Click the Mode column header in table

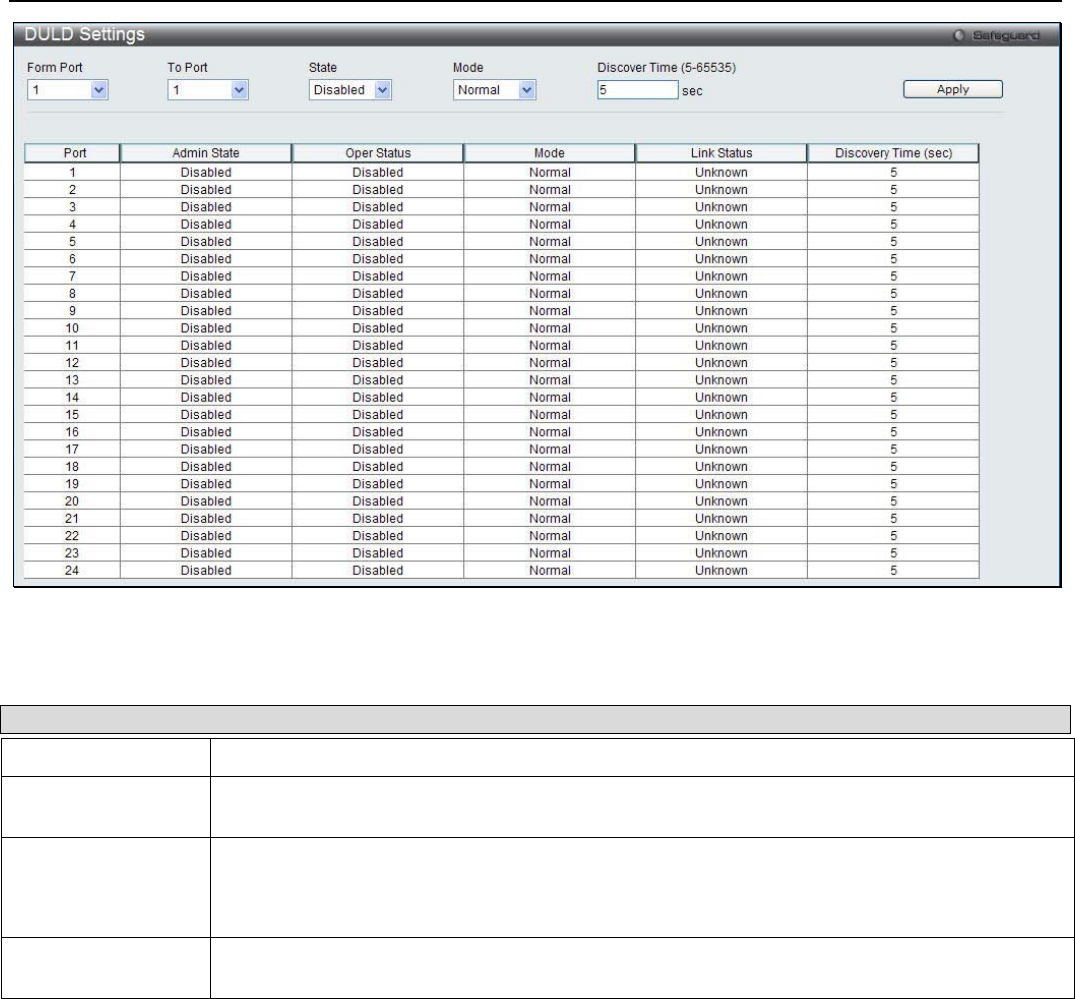coord(549,153)
